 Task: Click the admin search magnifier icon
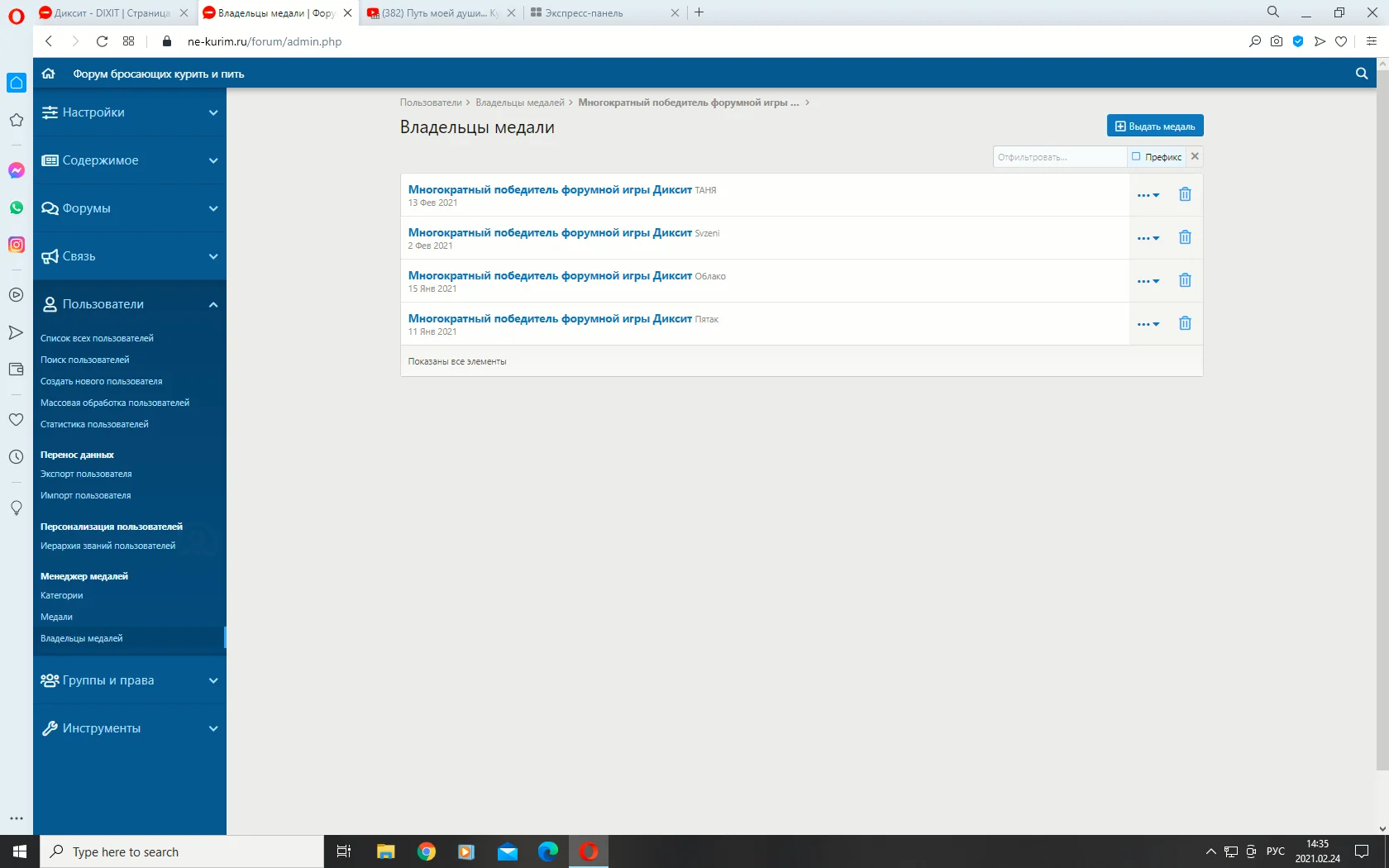(1362, 74)
